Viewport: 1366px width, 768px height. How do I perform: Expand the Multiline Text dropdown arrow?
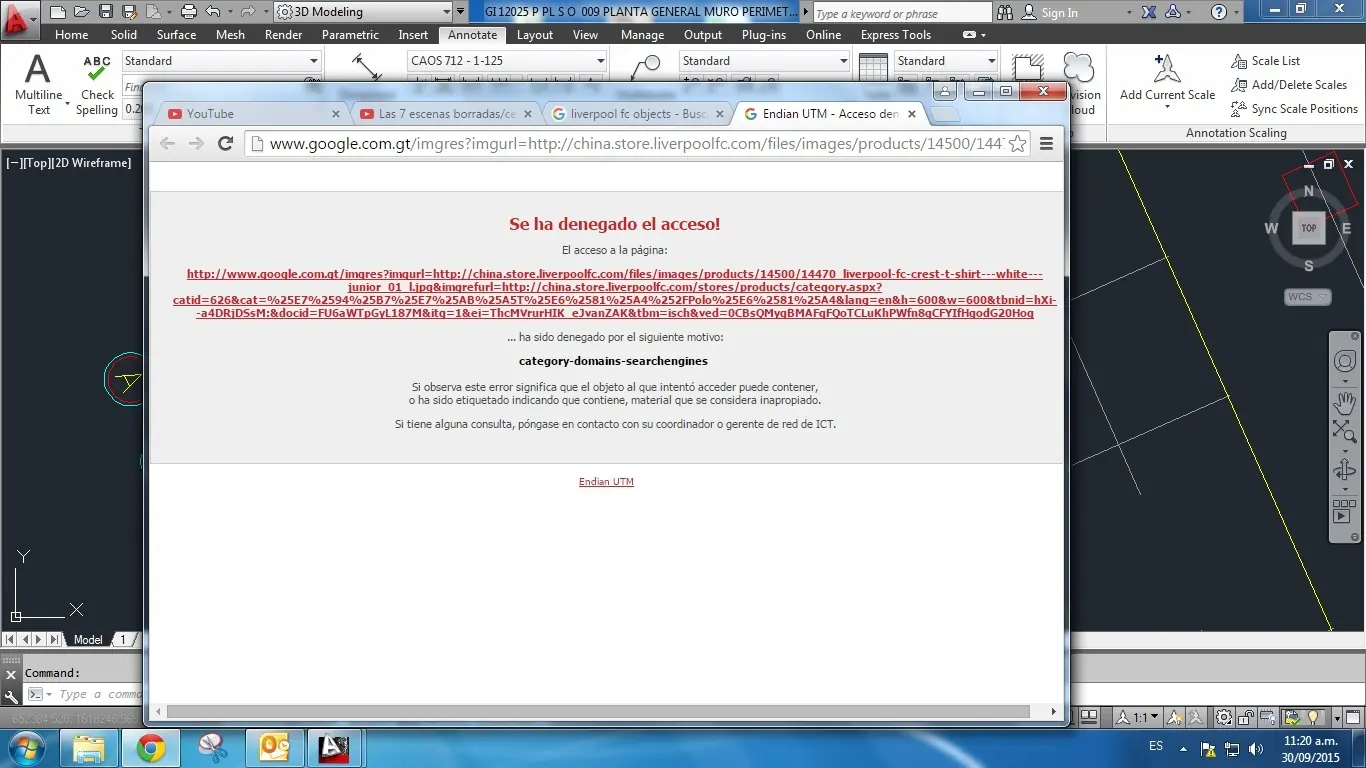68,104
